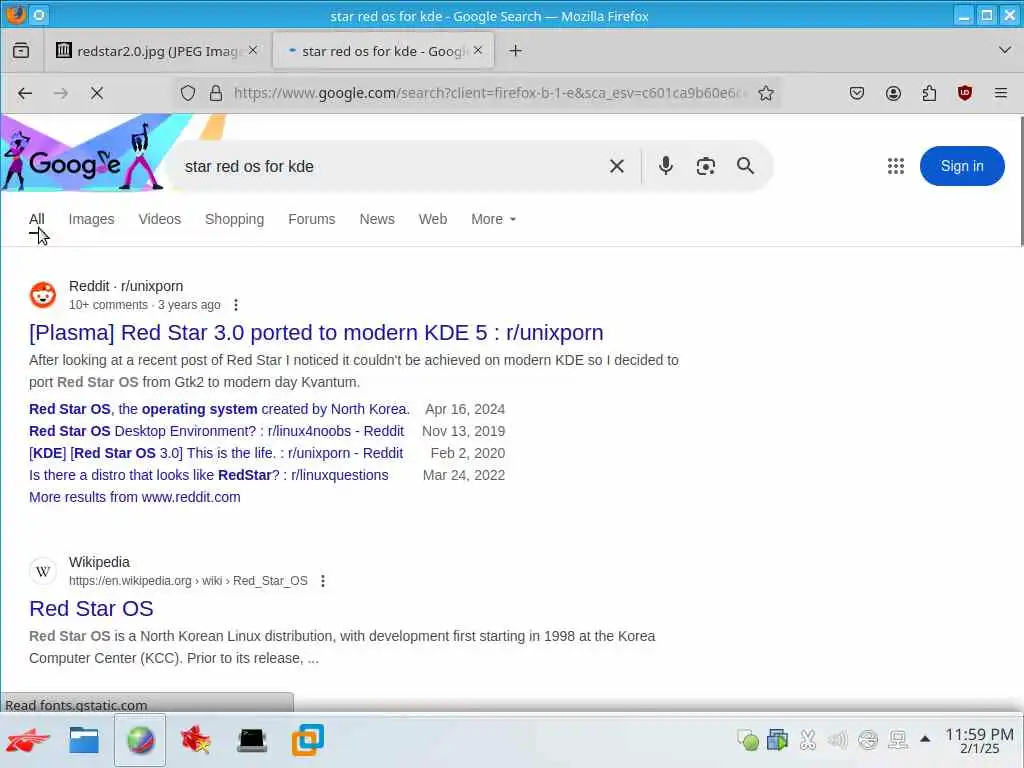Open the red star application launcher
The height and width of the screenshot is (768, 1024).
click(x=27, y=741)
